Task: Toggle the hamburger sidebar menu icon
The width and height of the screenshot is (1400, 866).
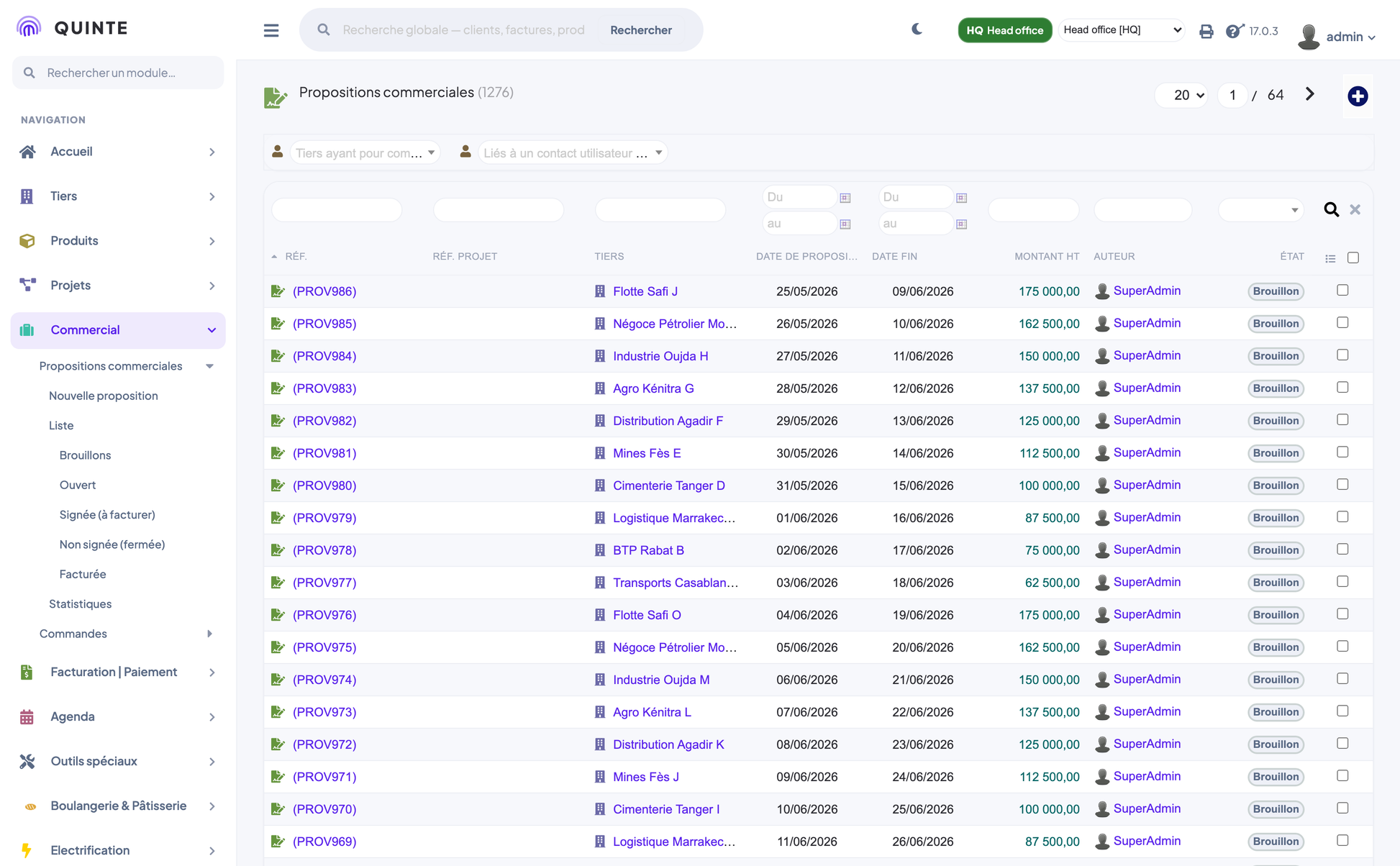Action: click(x=271, y=30)
